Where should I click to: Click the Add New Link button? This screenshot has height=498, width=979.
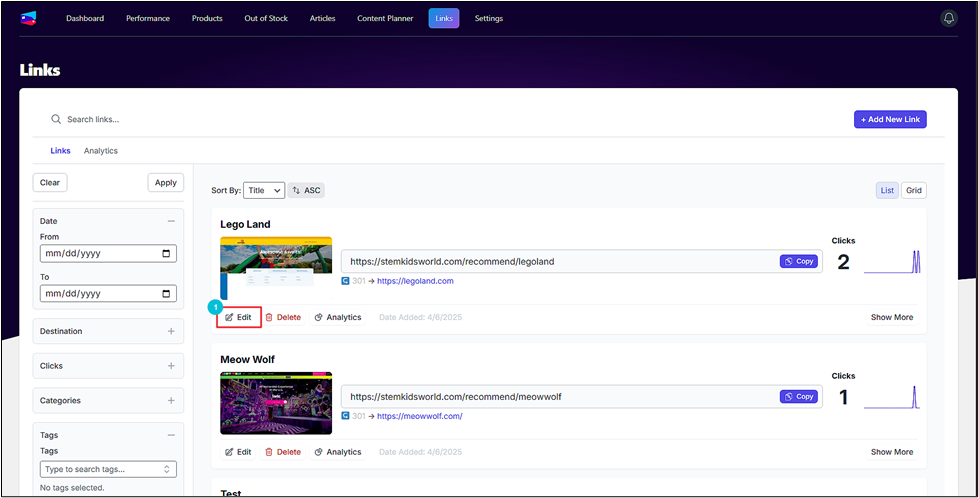pyautogui.click(x=890, y=119)
